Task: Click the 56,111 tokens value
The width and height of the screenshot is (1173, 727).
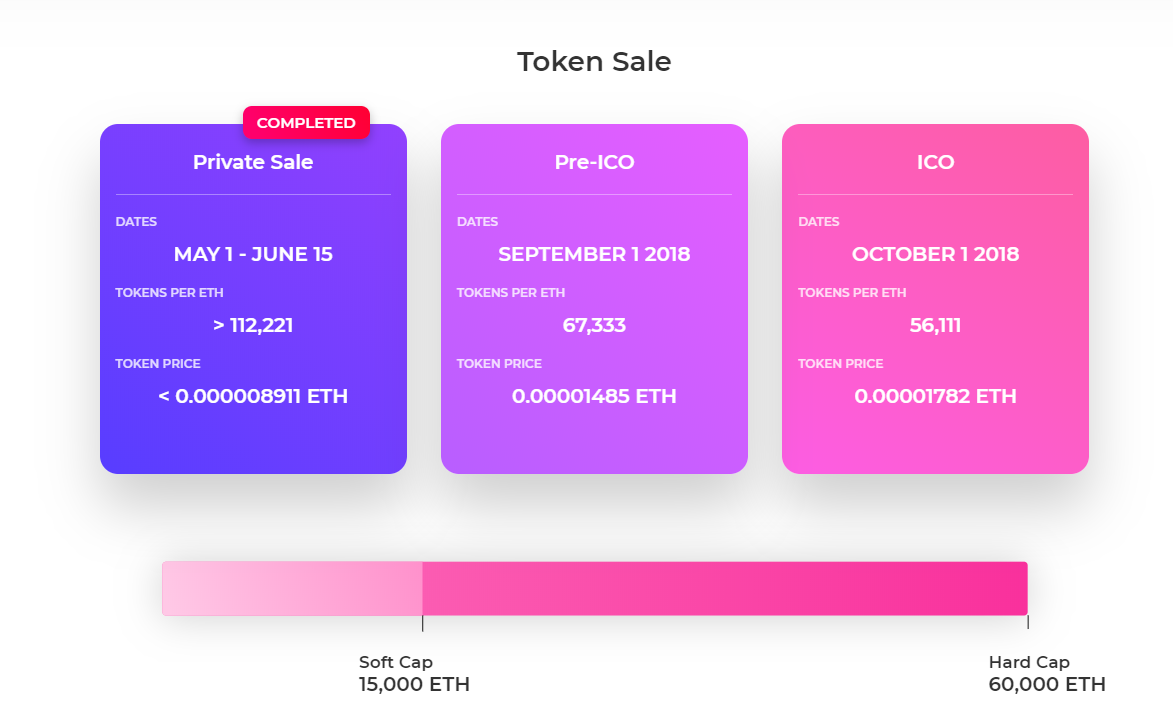Action: (935, 325)
